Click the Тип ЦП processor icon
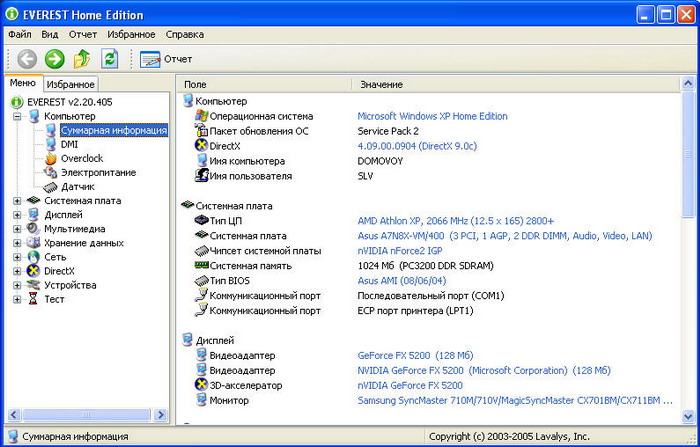Image resolution: width=700 pixels, height=447 pixels. pos(201,220)
